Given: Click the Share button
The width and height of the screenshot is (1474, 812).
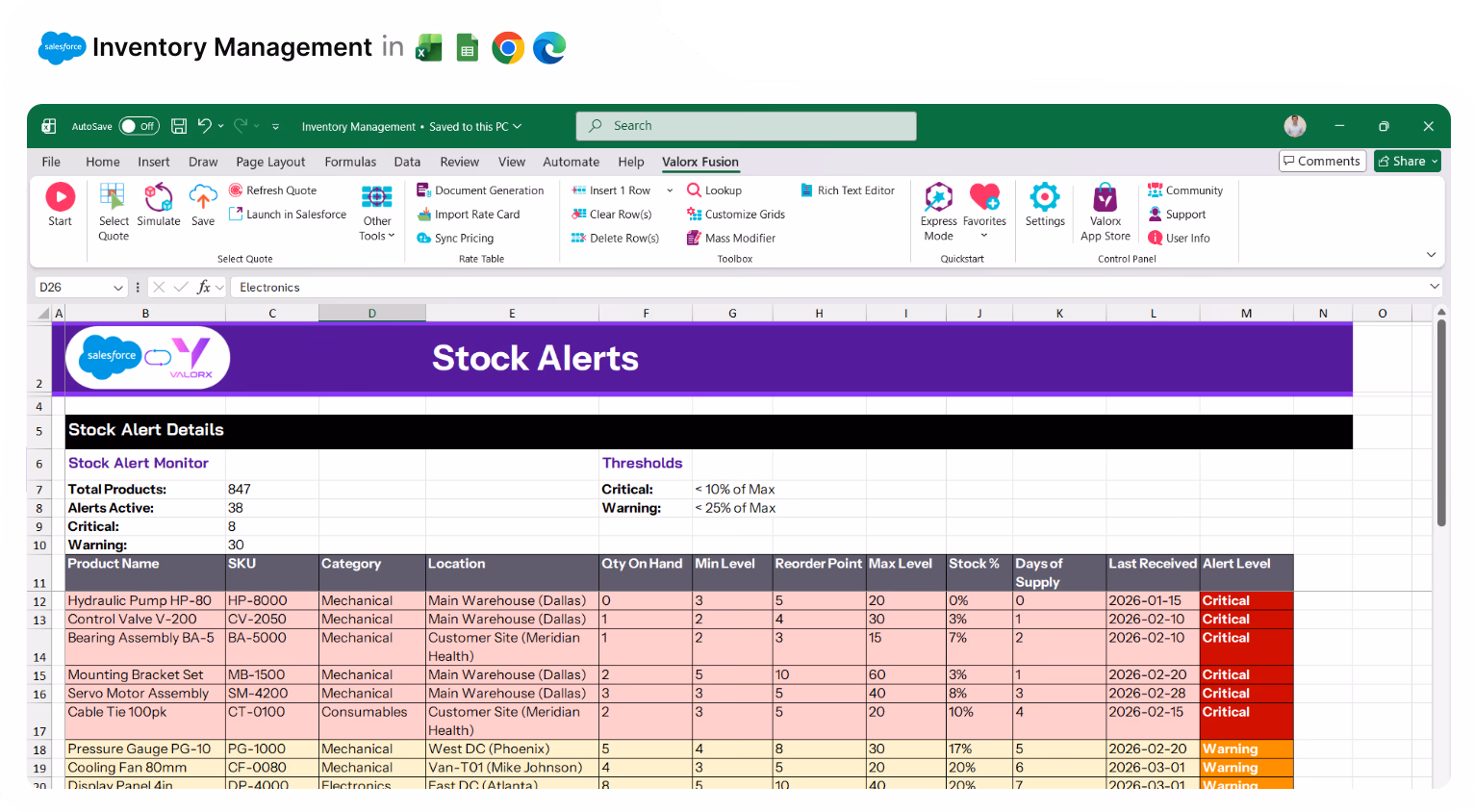Looking at the screenshot, I should tap(1406, 161).
